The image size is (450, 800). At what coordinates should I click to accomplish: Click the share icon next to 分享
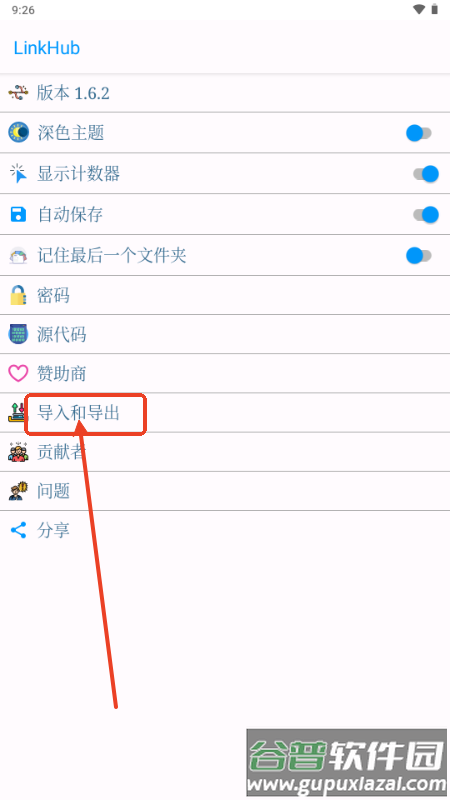tap(18, 530)
